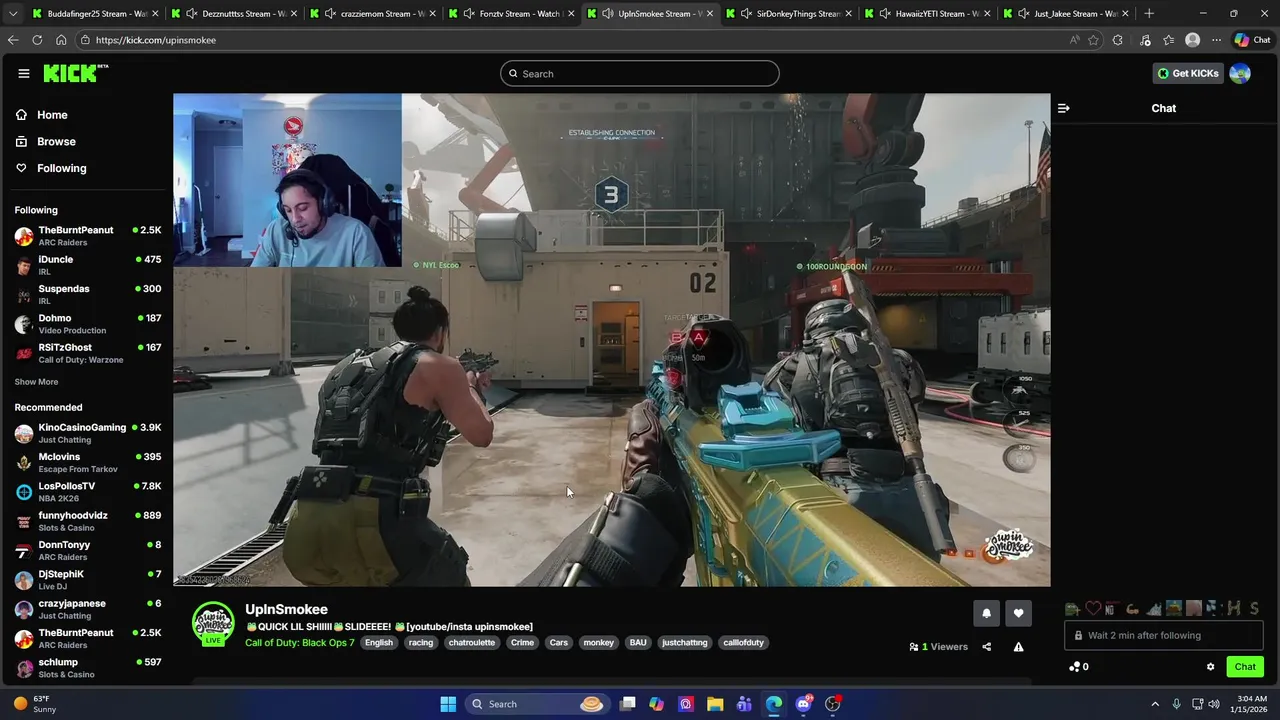This screenshot has width=1280, height=720.
Task: Select the justchatting tag
Action: (685, 643)
